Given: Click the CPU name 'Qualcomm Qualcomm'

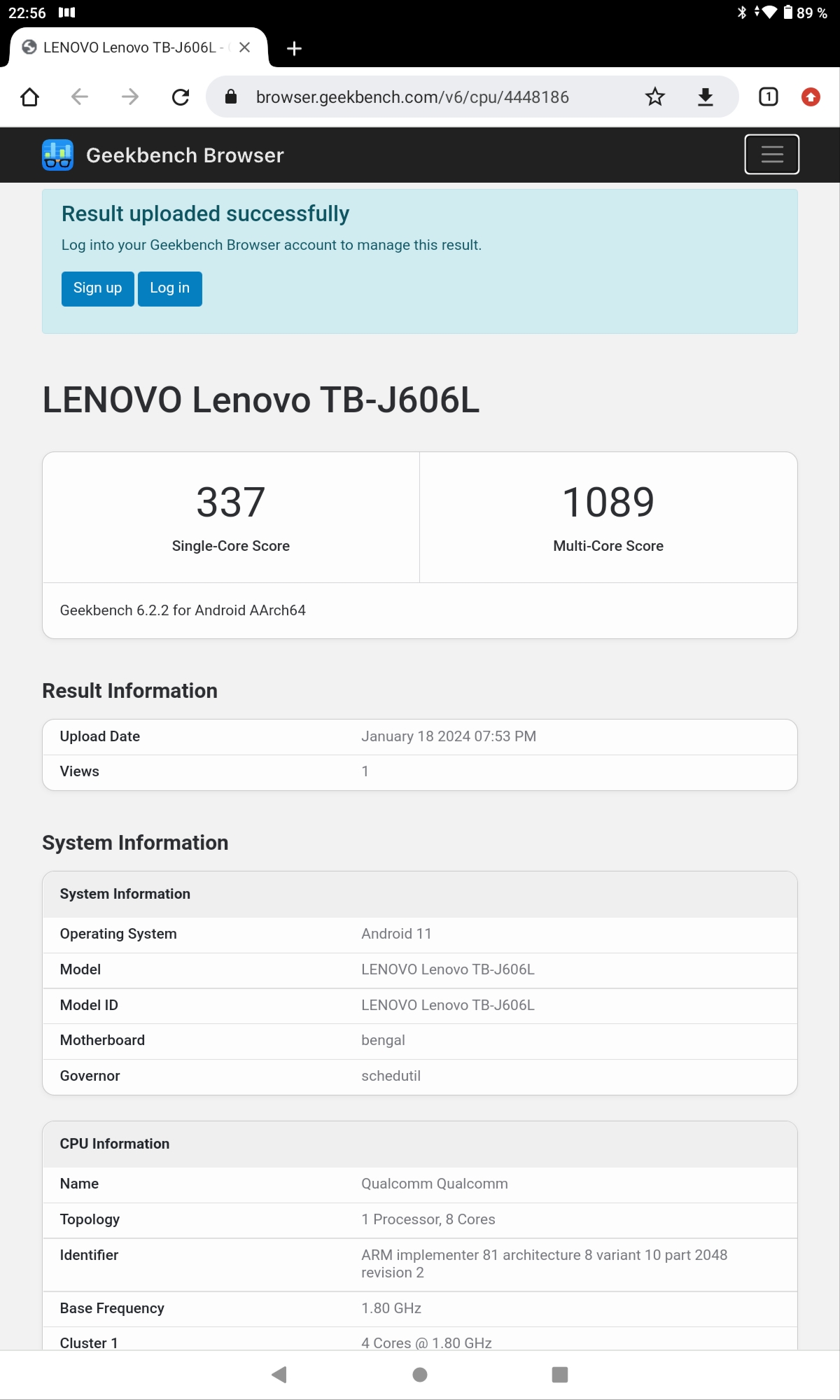Looking at the screenshot, I should [435, 1184].
